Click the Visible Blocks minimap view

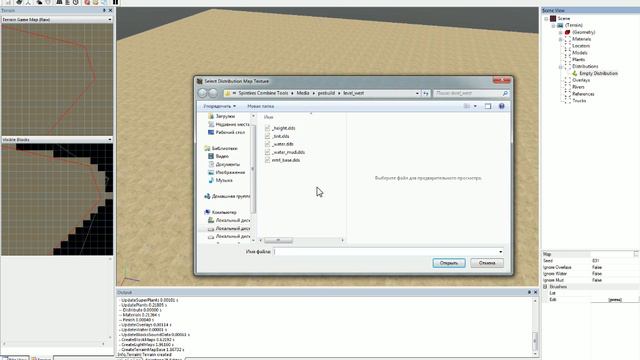[57, 199]
